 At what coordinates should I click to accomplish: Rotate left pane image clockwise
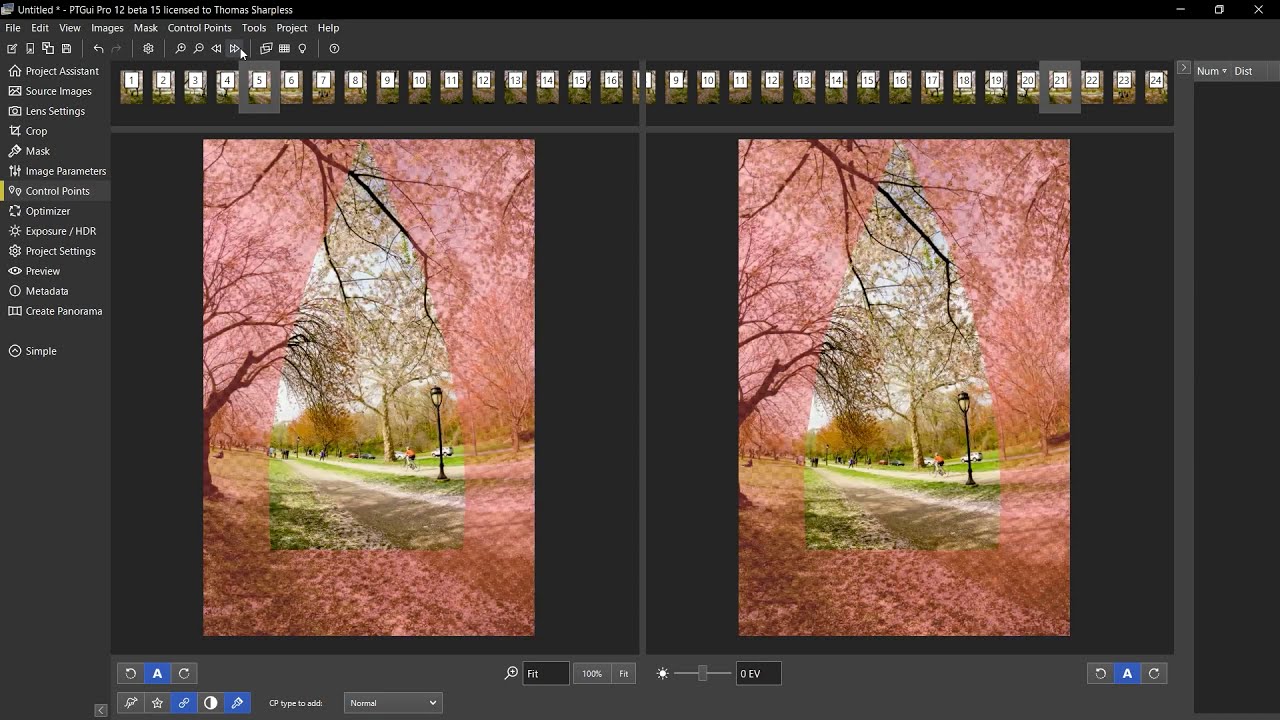[x=184, y=673]
